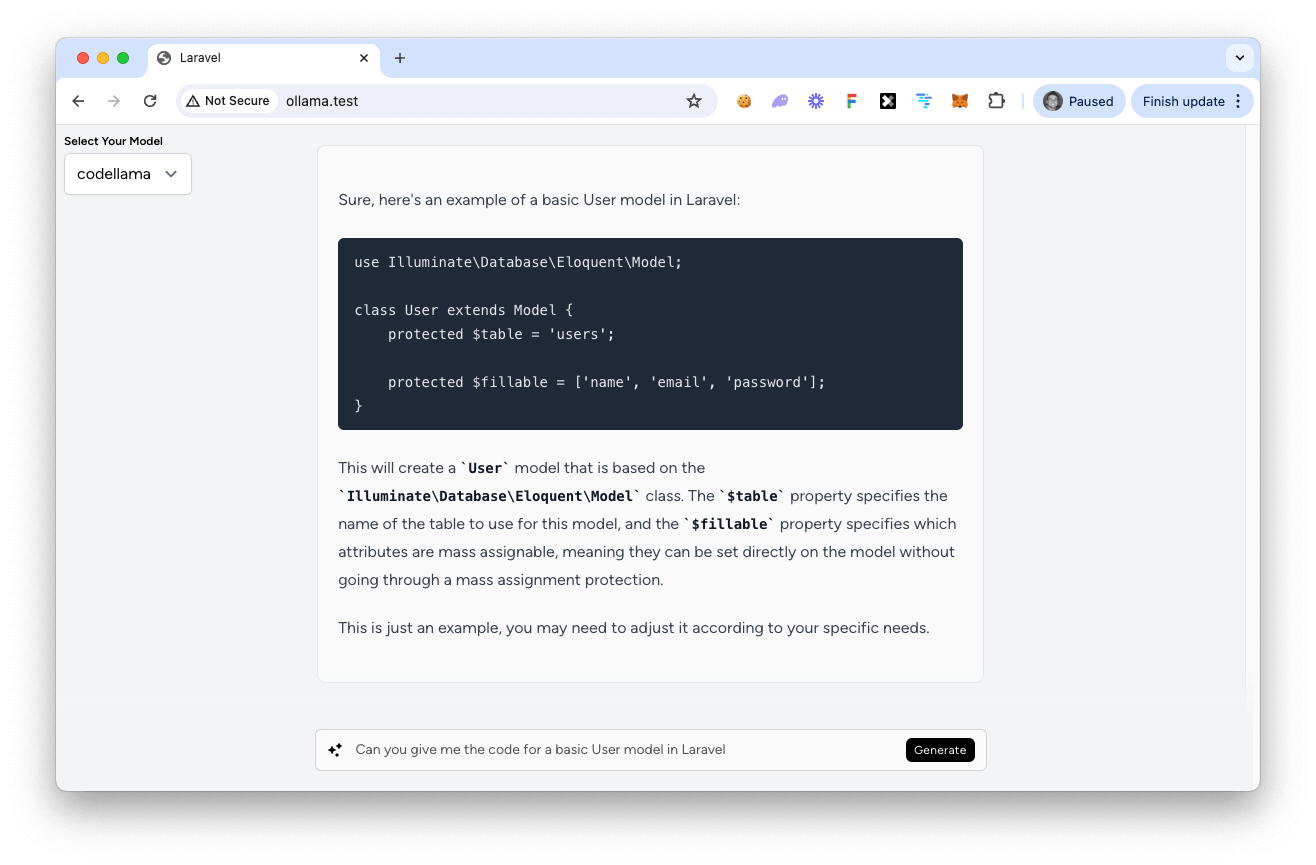Open the cookie extension icon

pos(744,101)
